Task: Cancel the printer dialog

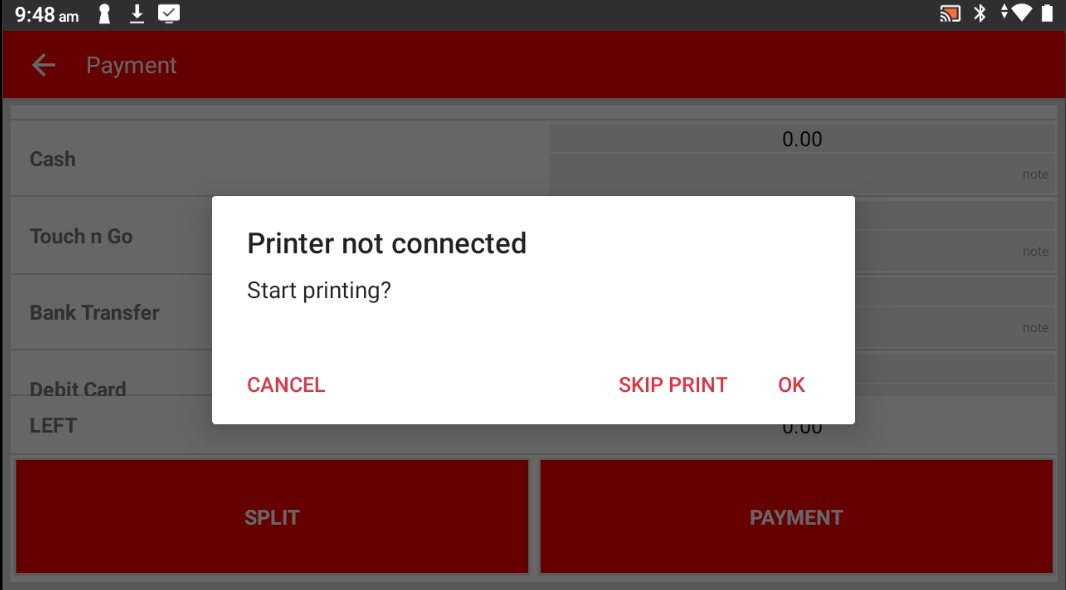Action: click(286, 385)
